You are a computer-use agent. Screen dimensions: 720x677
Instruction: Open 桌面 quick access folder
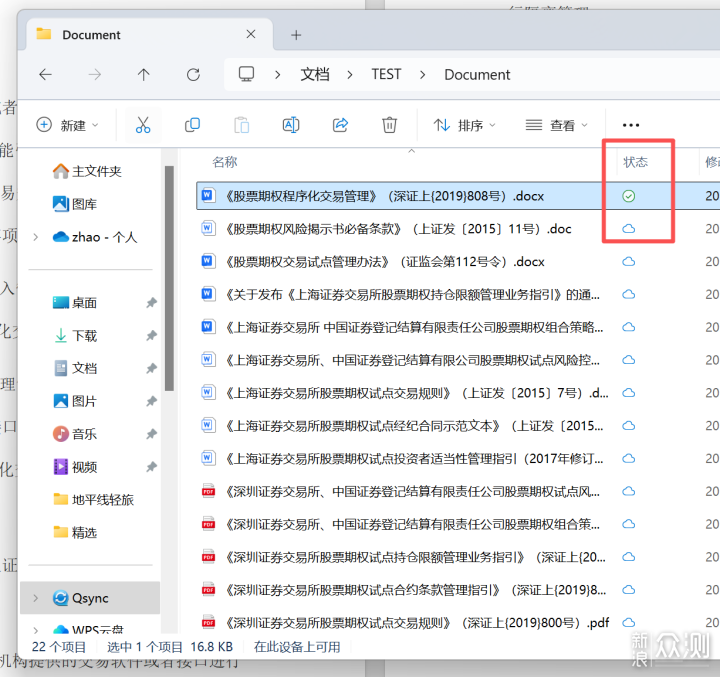tap(75, 303)
